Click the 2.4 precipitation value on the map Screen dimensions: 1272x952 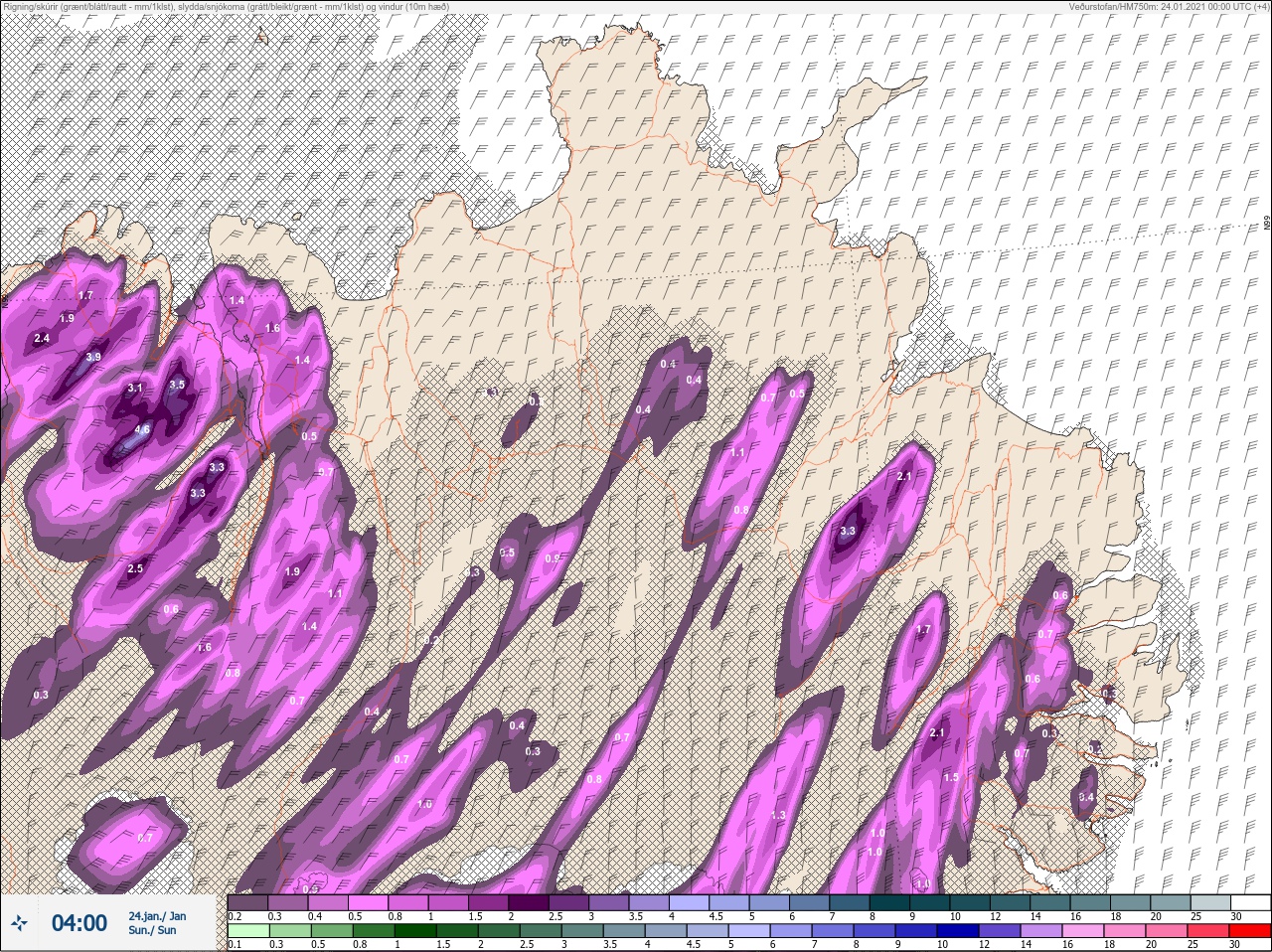click(x=42, y=339)
